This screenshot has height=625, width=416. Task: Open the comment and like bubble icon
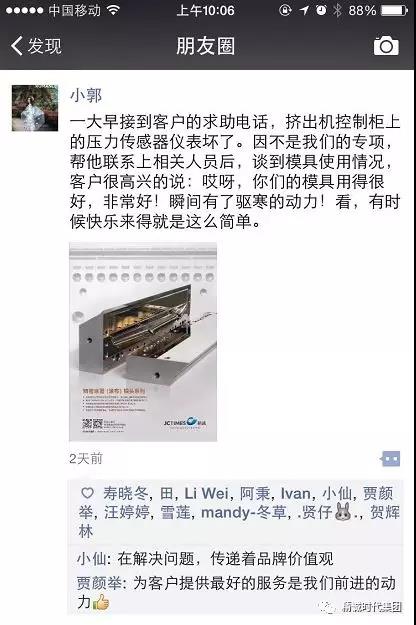click(390, 459)
